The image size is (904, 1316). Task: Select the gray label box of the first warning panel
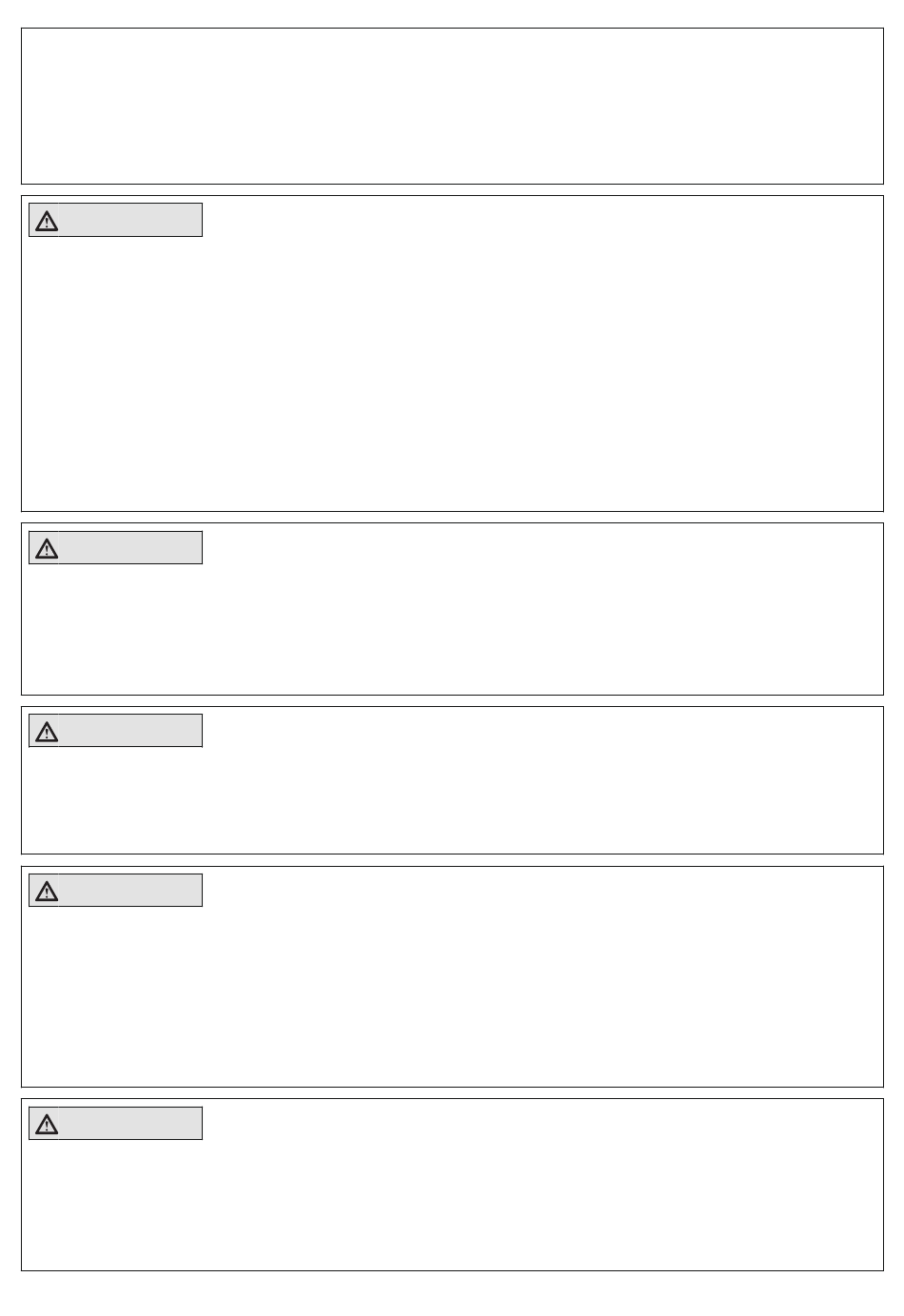pos(115,220)
